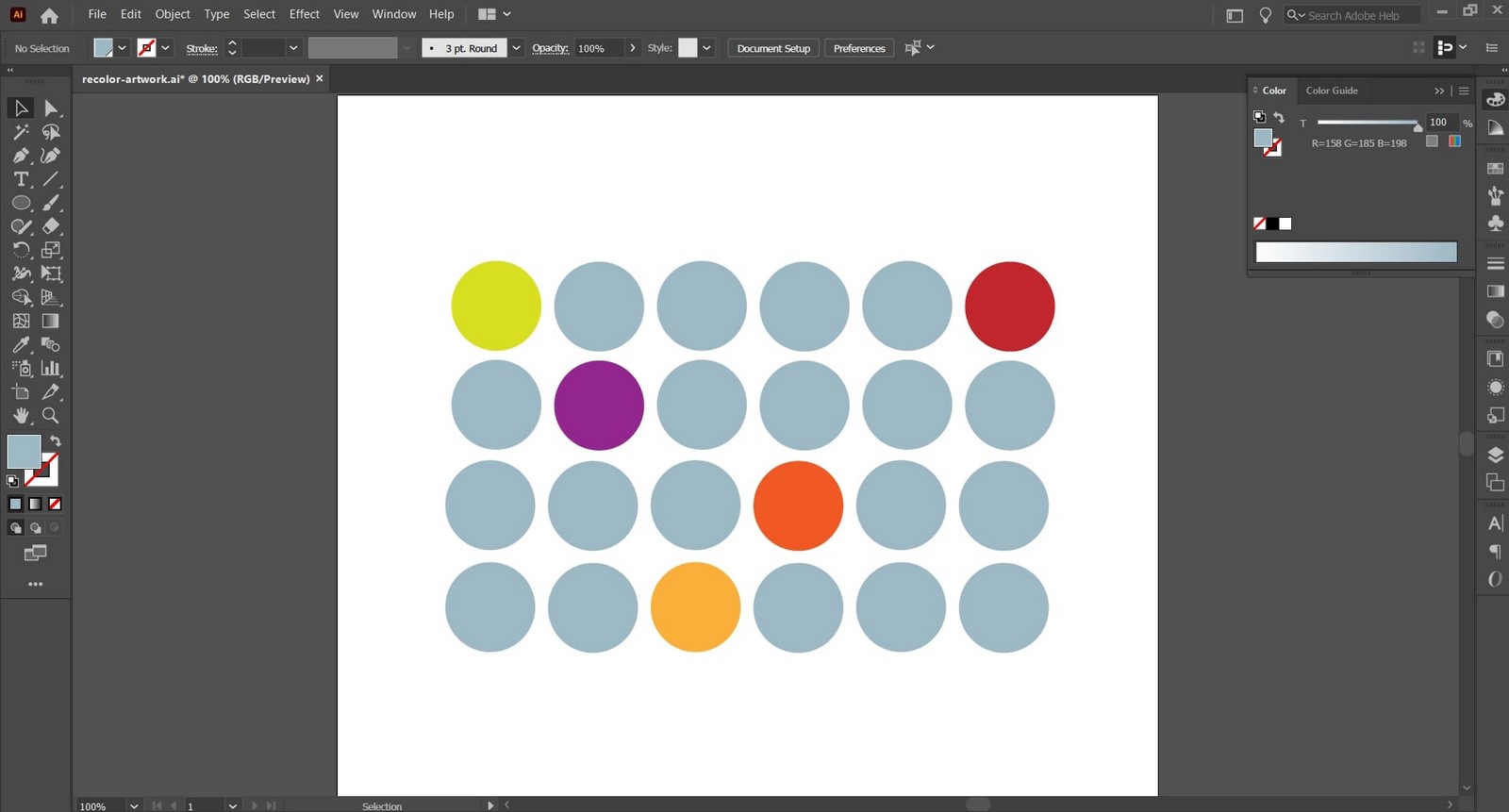Collapse Color panel with double arrows
The width and height of the screenshot is (1509, 812).
[1439, 91]
